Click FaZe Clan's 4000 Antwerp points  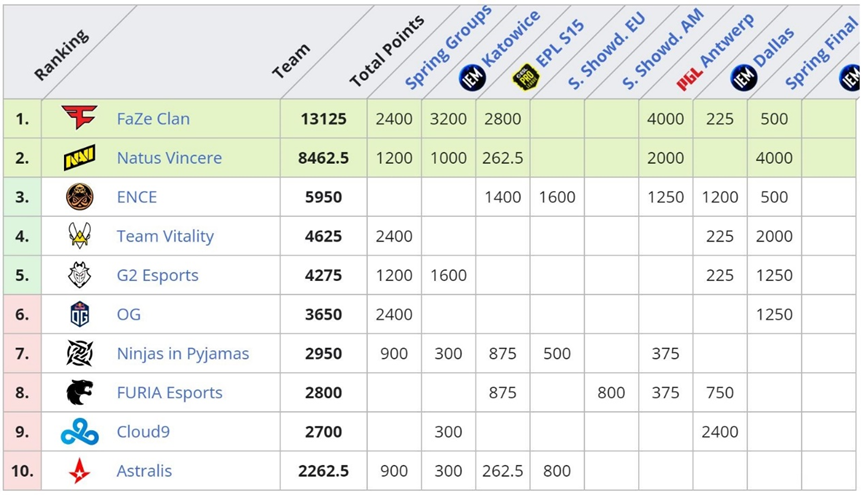(665, 118)
